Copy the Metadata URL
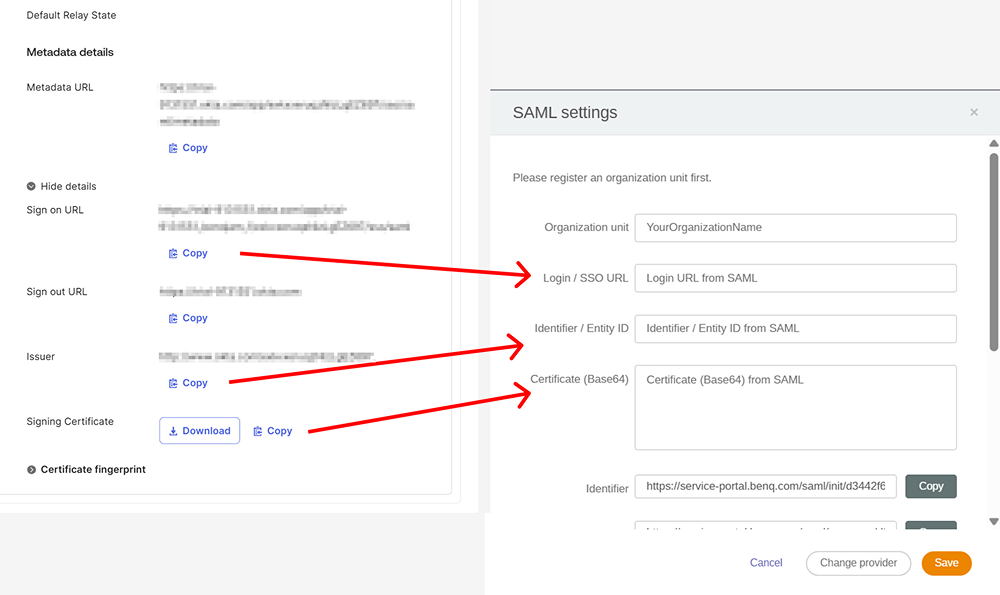Screen dimensions: 1000x595 188,148
